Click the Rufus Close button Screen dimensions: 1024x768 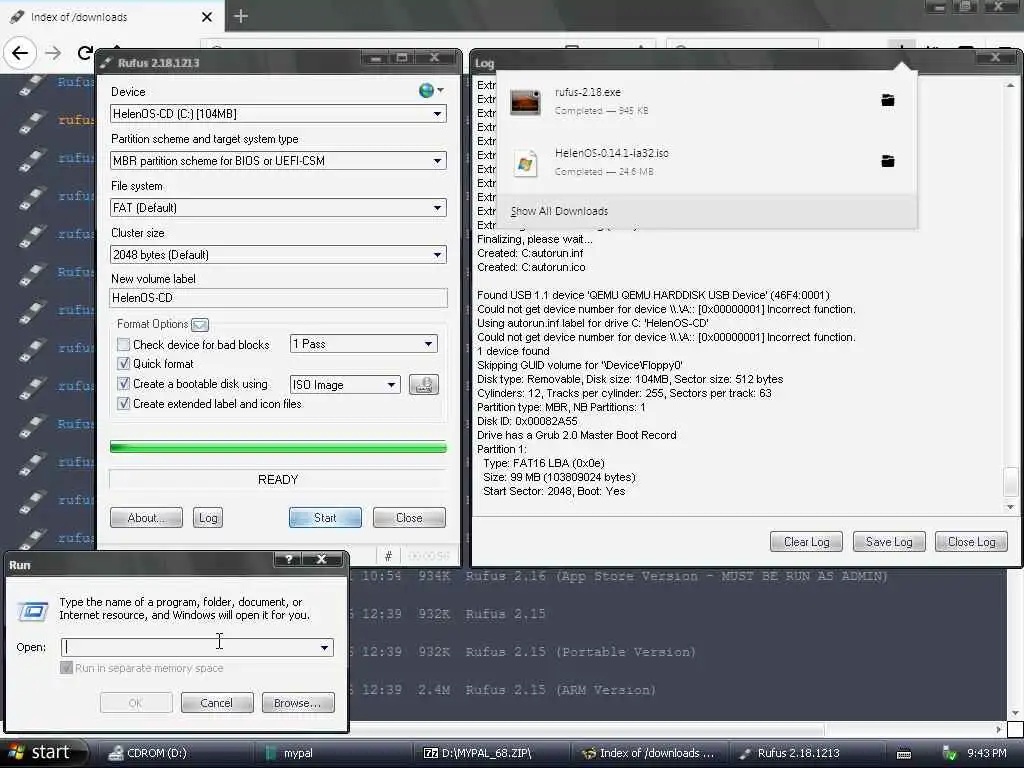[x=409, y=518]
